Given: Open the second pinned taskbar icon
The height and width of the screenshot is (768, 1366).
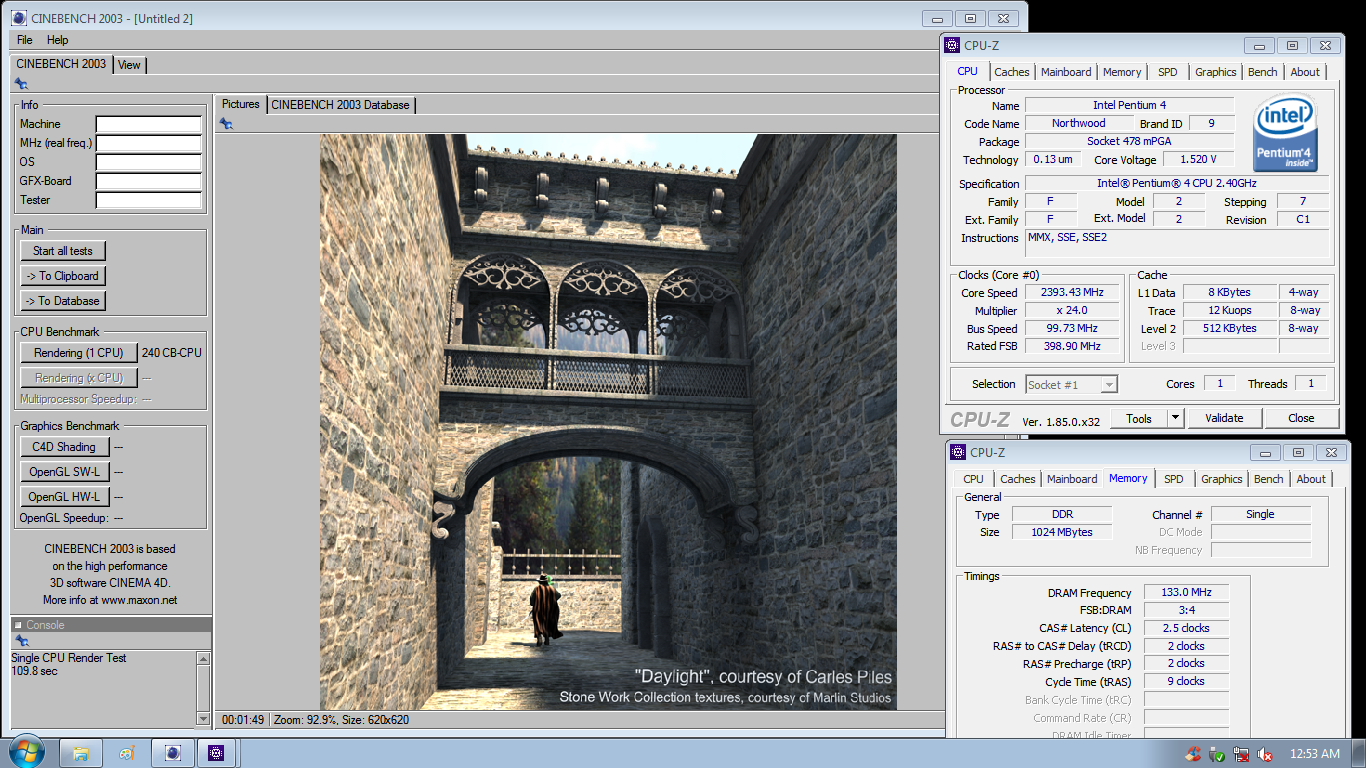Looking at the screenshot, I should [127, 753].
